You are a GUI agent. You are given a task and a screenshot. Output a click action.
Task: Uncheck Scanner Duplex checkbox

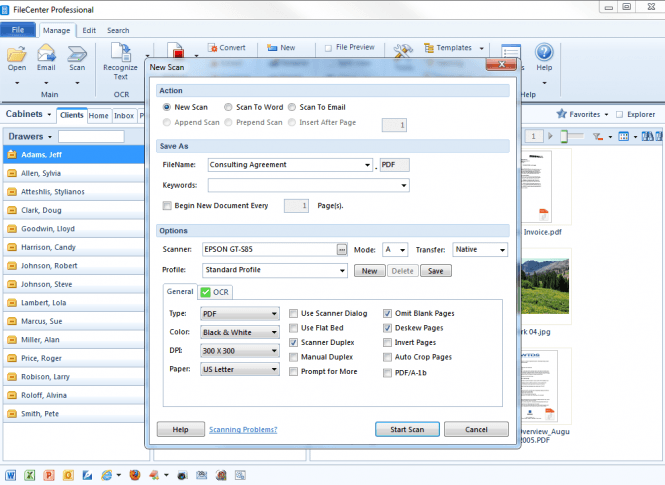293,342
